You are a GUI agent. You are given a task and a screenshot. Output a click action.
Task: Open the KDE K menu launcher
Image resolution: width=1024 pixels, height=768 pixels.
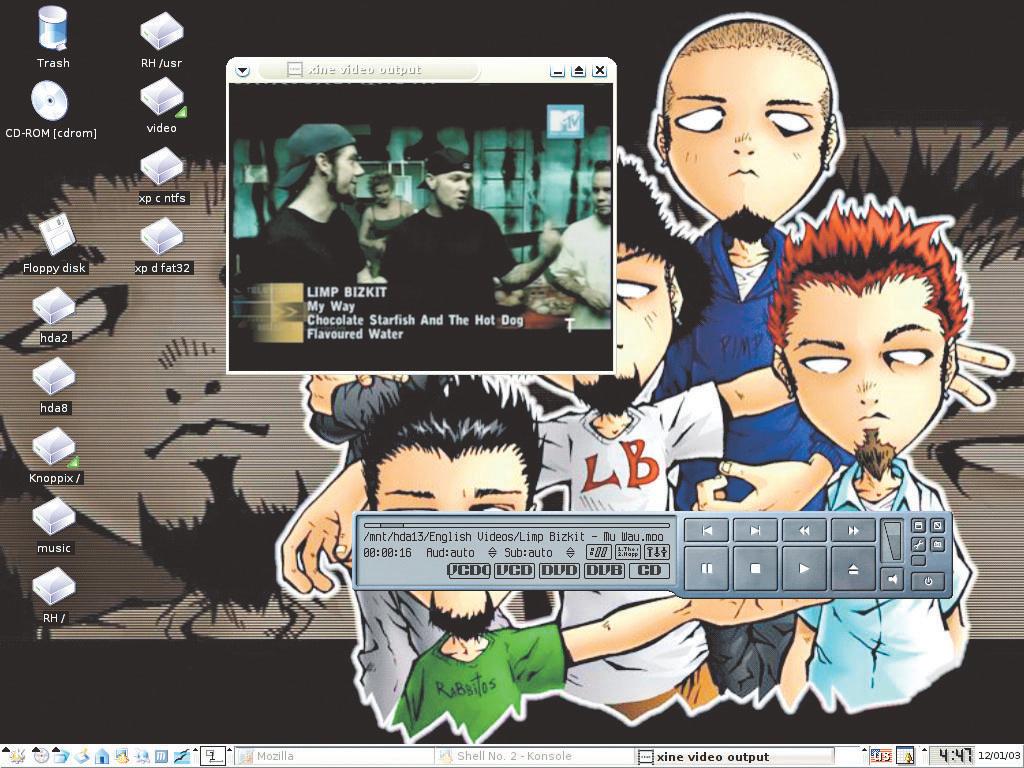point(17,756)
